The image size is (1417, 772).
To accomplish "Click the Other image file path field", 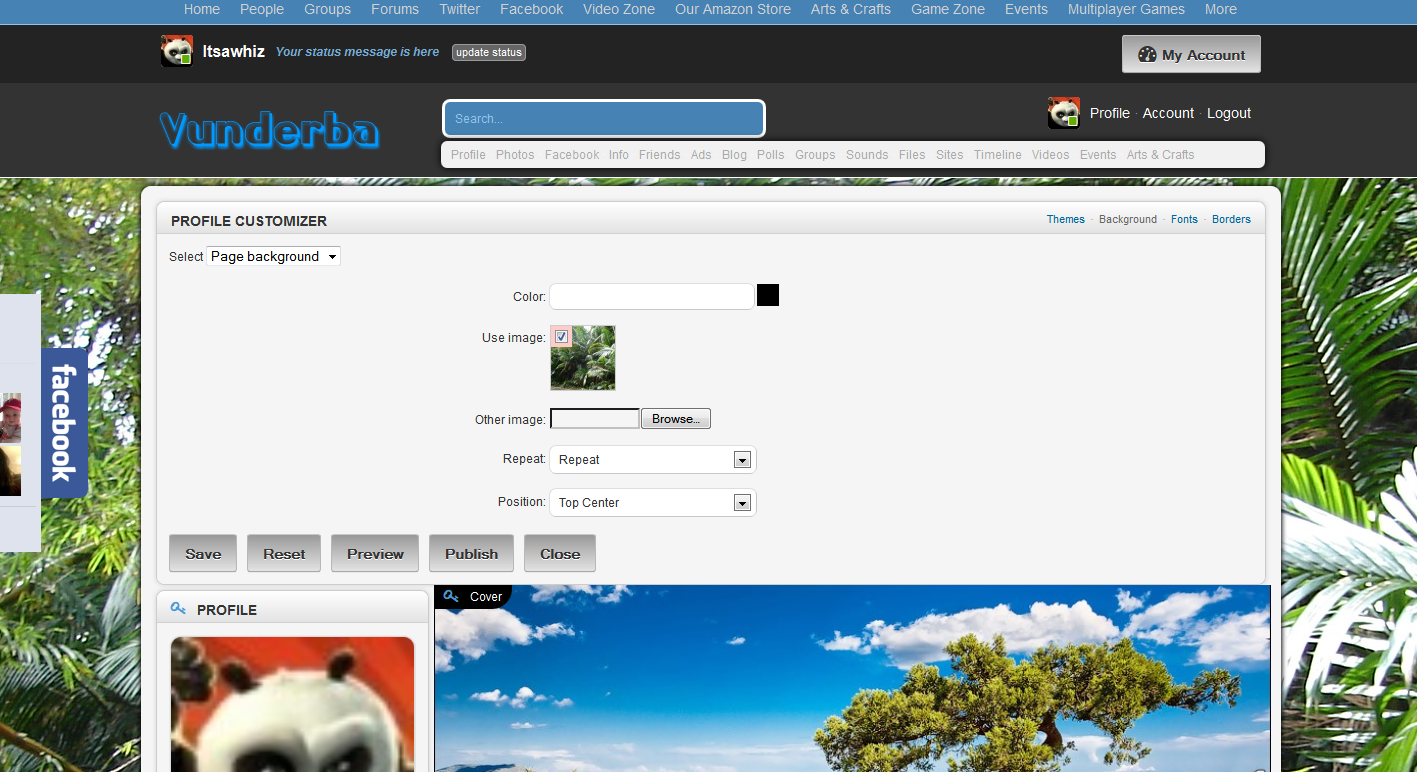I will tap(595, 419).
